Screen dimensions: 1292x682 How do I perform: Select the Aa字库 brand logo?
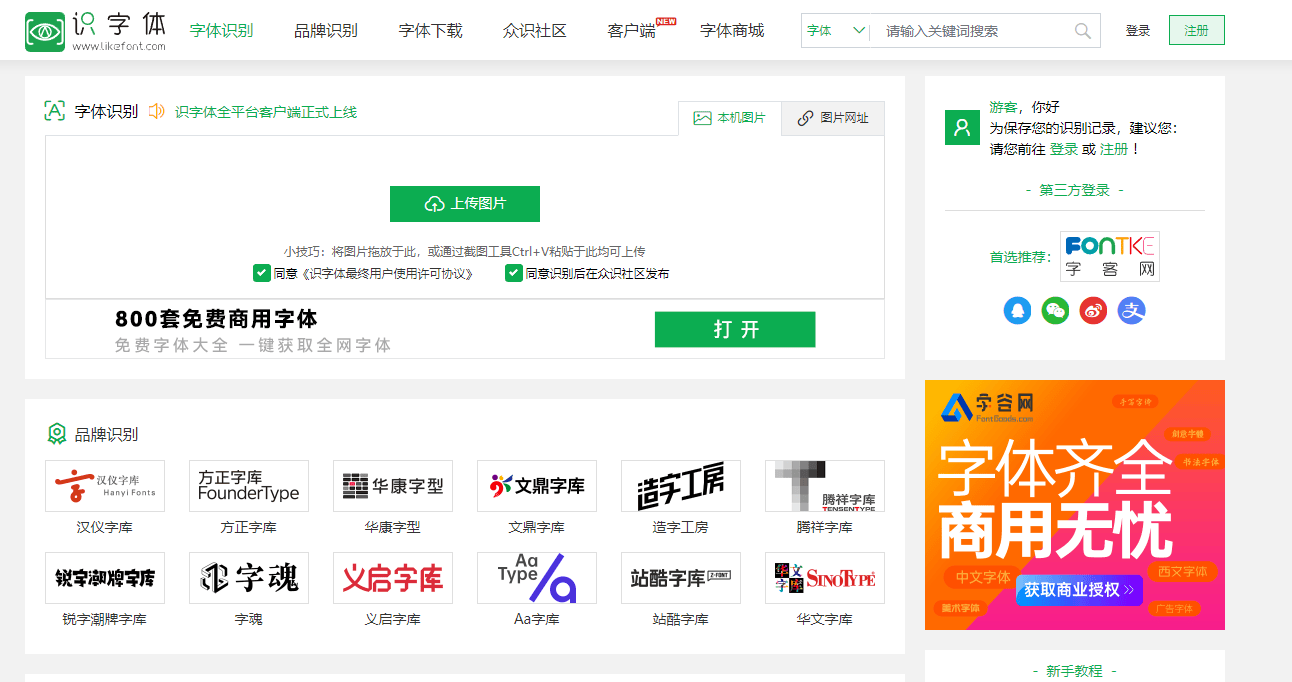coord(536,578)
